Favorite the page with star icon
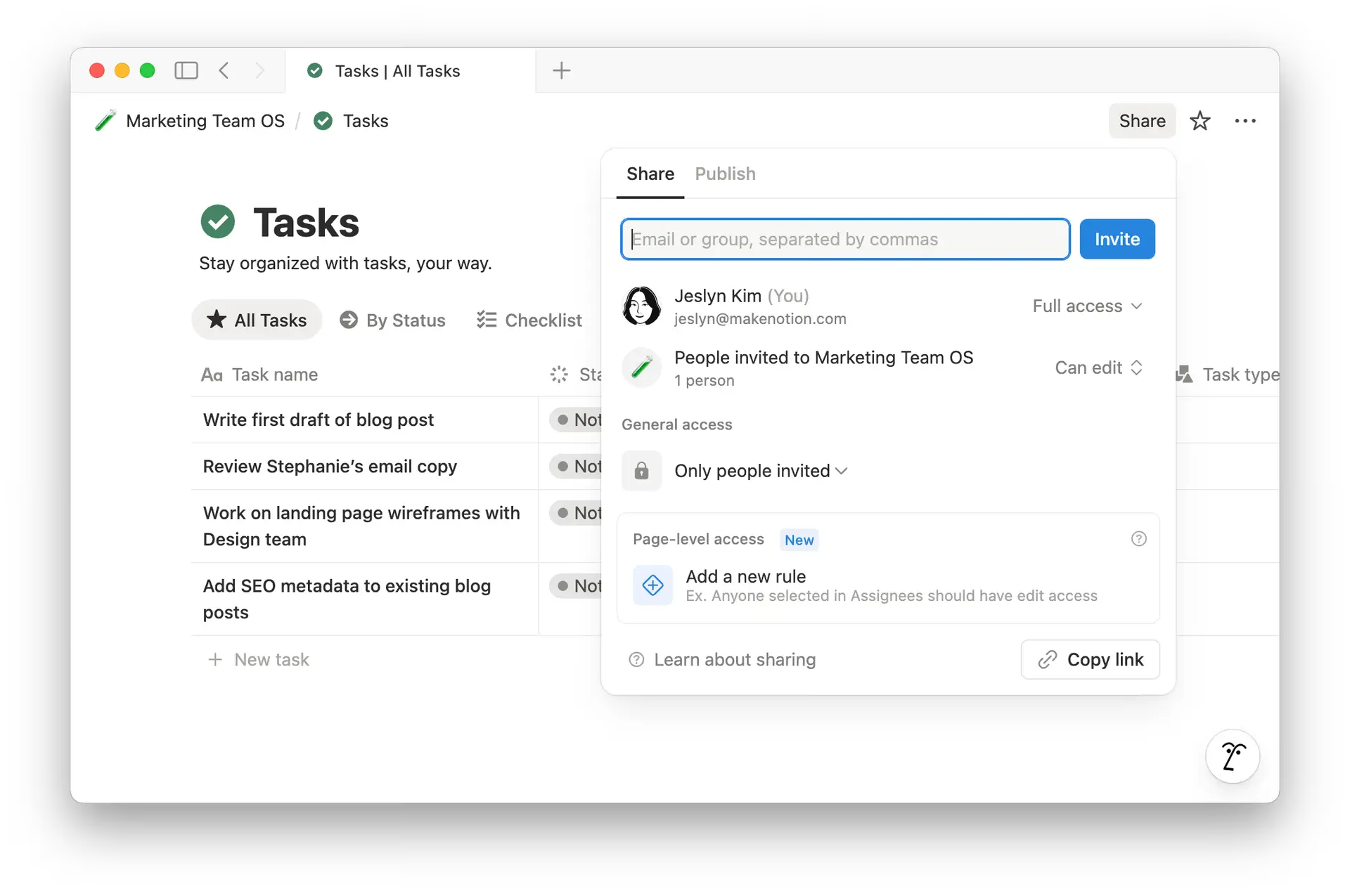1350x896 pixels. point(1200,121)
